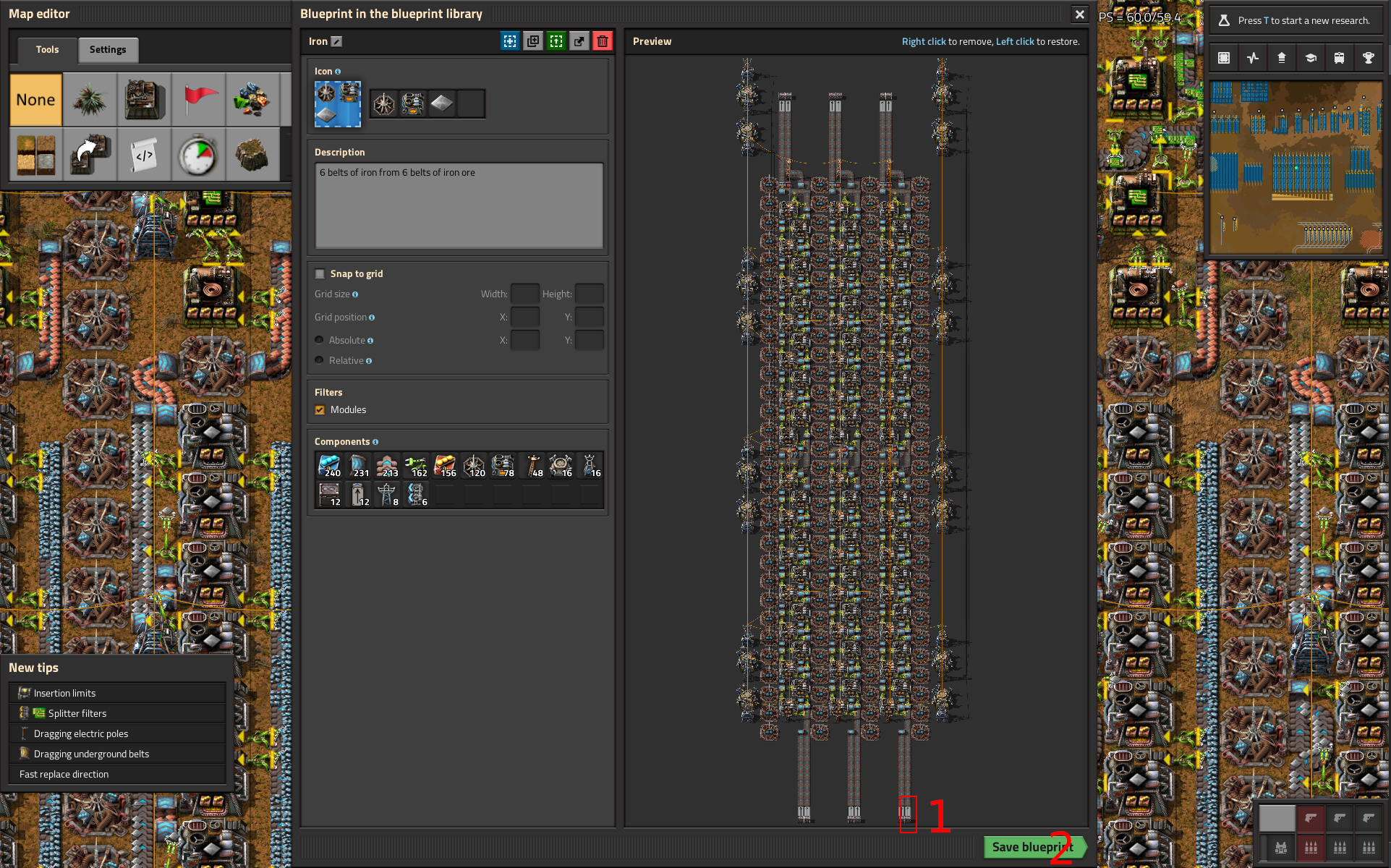Screen dimensions: 1391x868
Task: Click the loader component with upward arrow
Action: tap(358, 494)
